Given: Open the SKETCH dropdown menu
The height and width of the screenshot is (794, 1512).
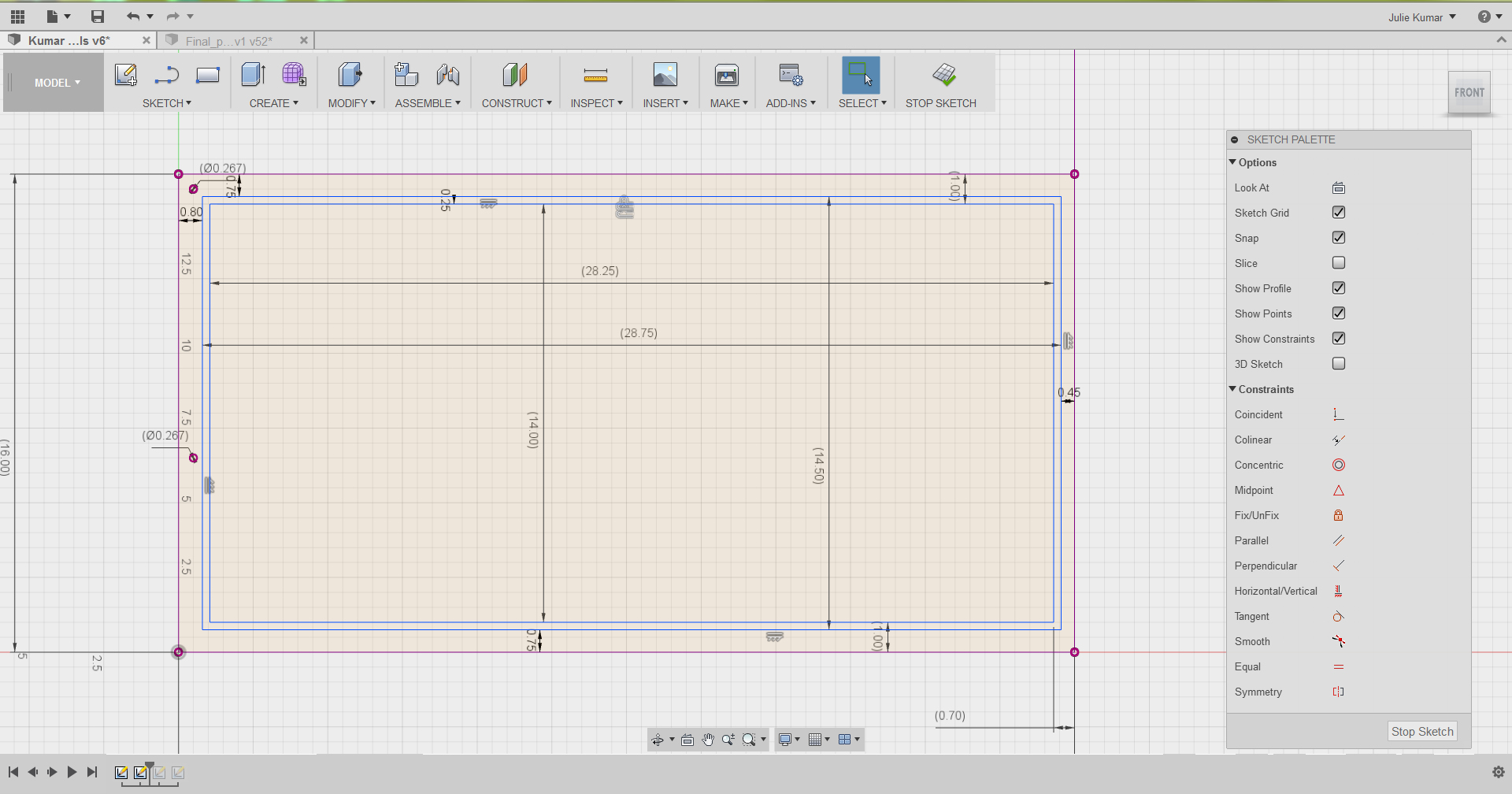Looking at the screenshot, I should 167,103.
